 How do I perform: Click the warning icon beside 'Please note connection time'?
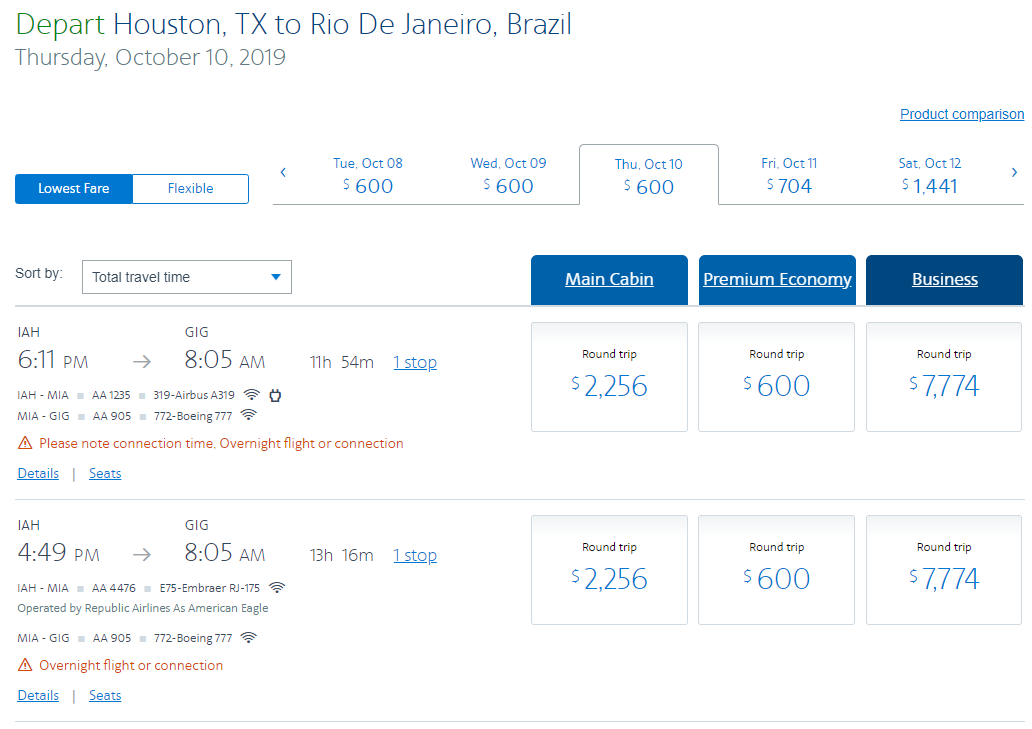click(24, 443)
